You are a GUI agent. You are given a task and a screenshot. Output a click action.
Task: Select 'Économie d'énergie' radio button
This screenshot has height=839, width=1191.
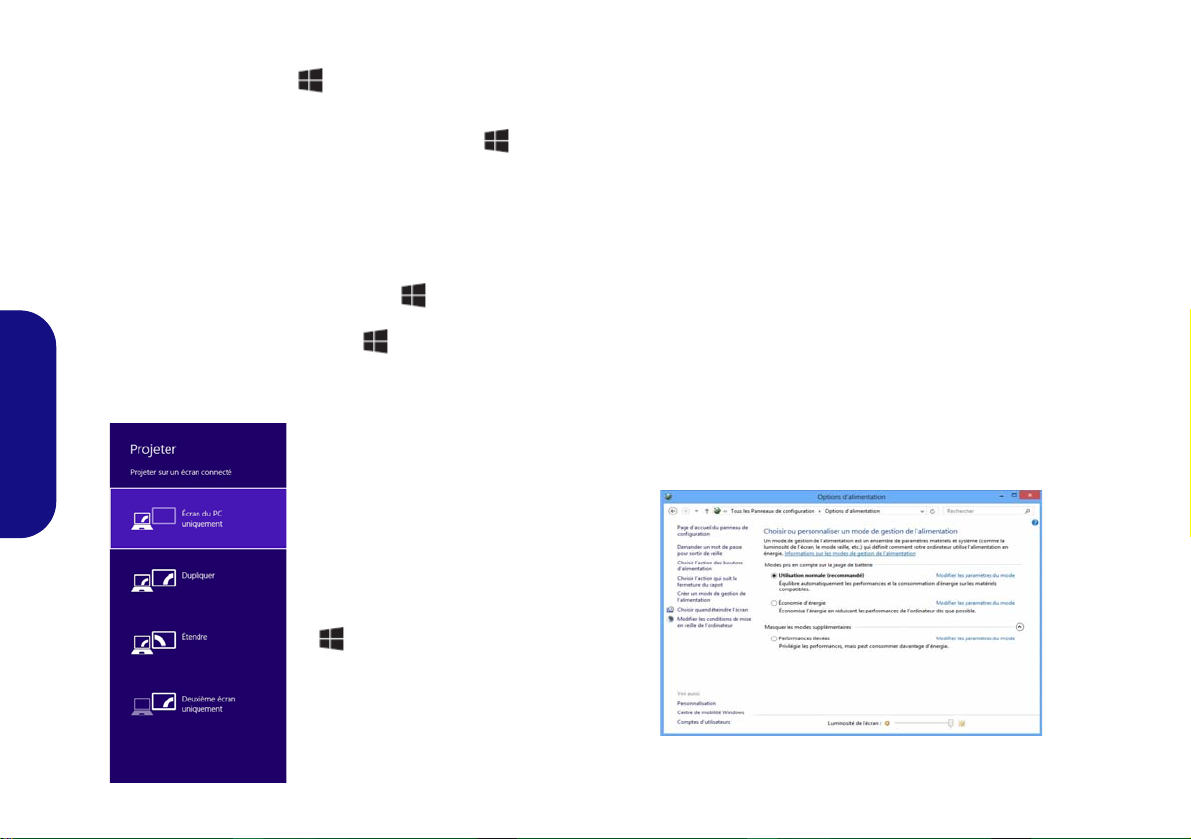pyautogui.click(x=774, y=603)
